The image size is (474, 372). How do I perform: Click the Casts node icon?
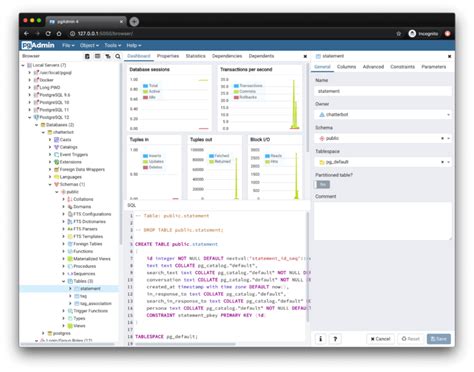[56, 140]
